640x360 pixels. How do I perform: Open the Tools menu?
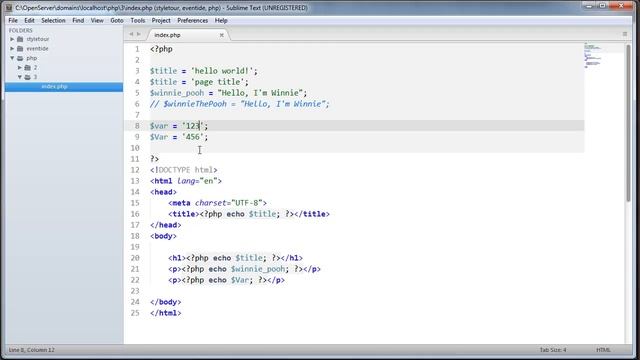[x=138, y=20]
